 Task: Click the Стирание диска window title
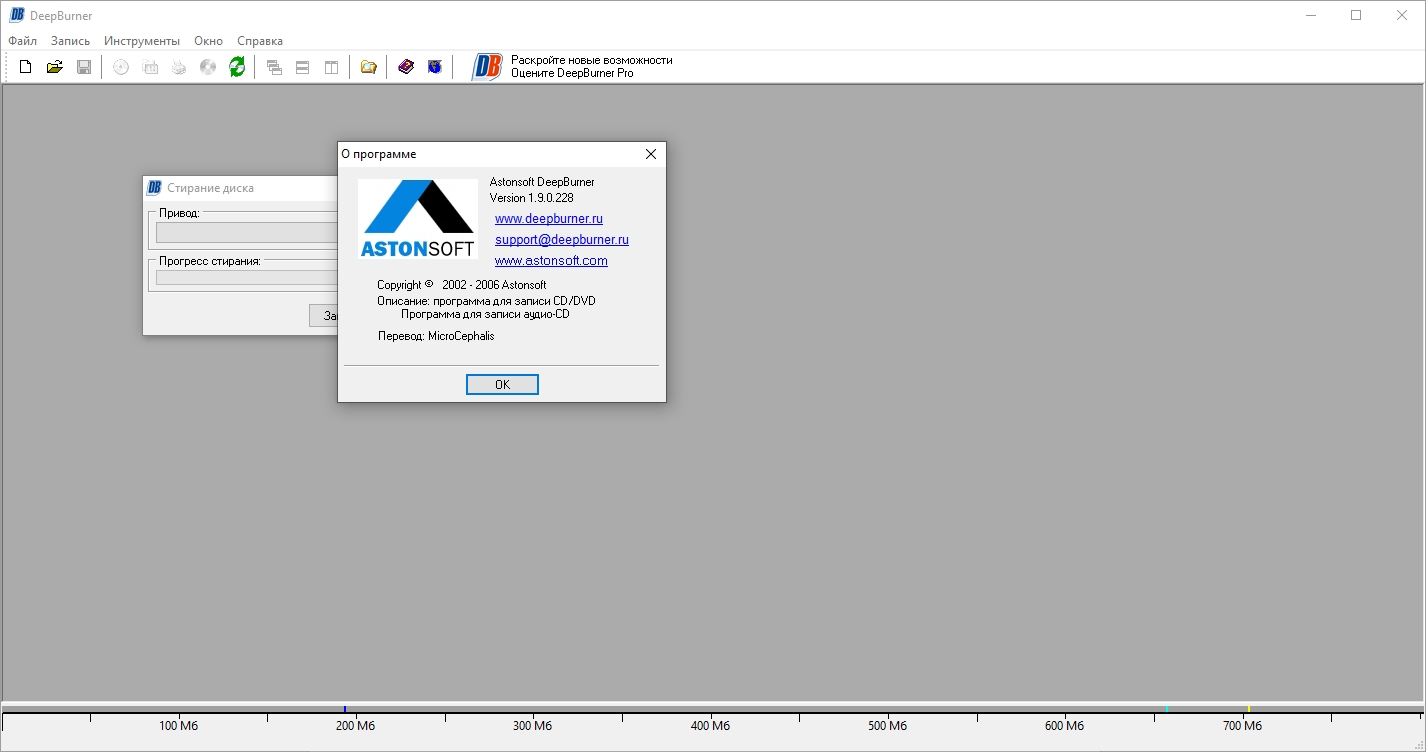click(210, 188)
